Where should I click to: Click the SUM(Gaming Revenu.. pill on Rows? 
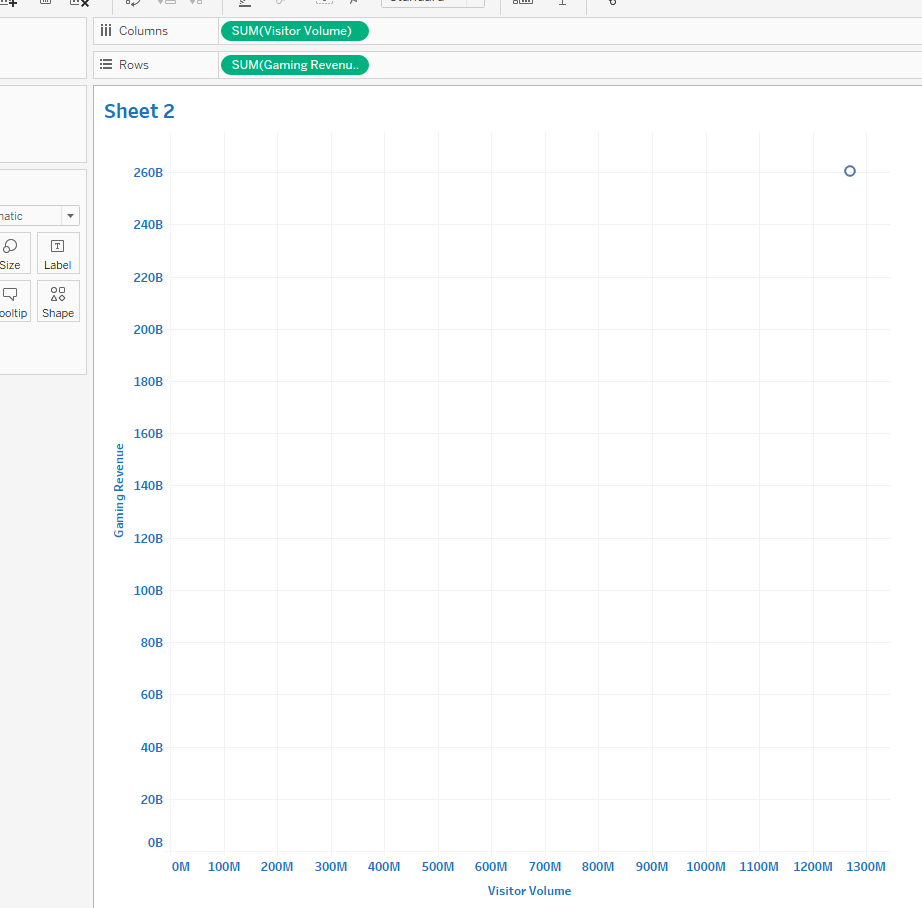(x=295, y=65)
